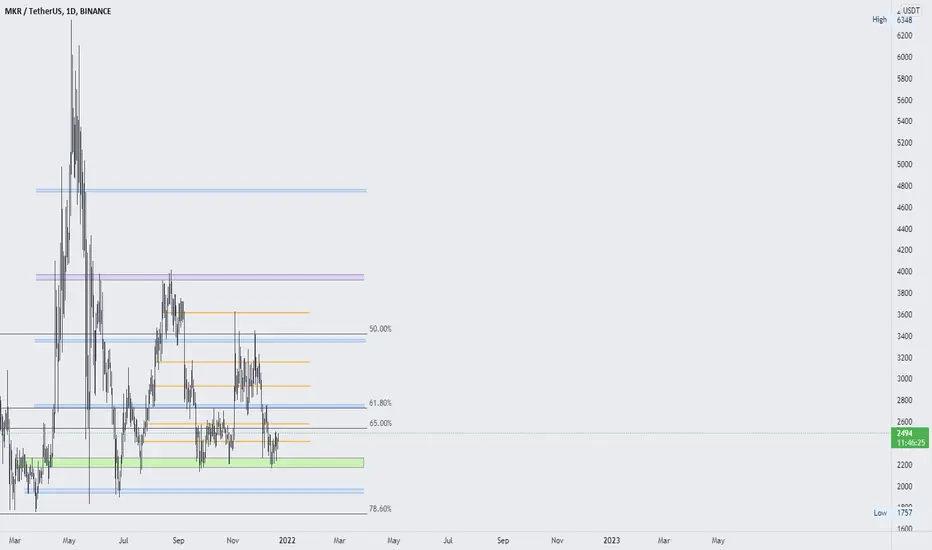Click the 3600 price axis label
The width and height of the screenshot is (932, 550).
[904, 315]
